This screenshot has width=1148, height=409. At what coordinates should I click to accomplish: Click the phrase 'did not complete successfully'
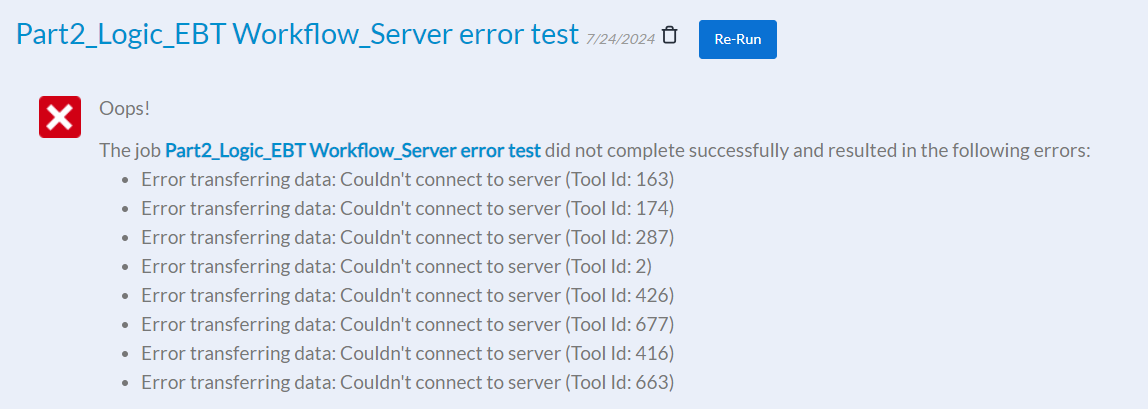coord(655,151)
